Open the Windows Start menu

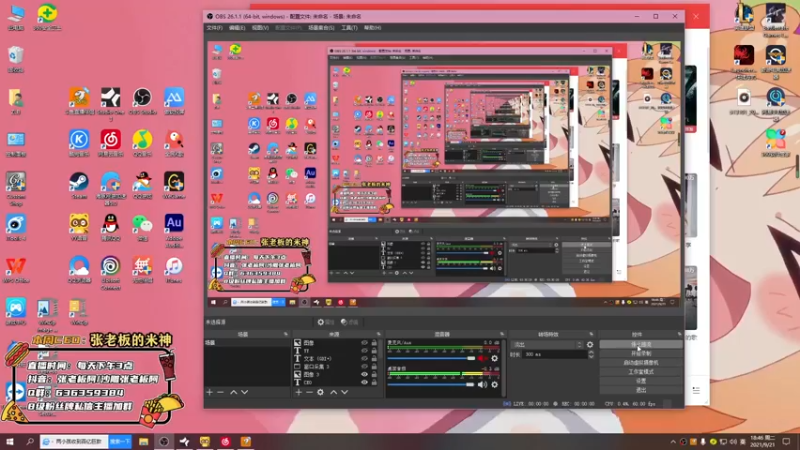point(9,442)
